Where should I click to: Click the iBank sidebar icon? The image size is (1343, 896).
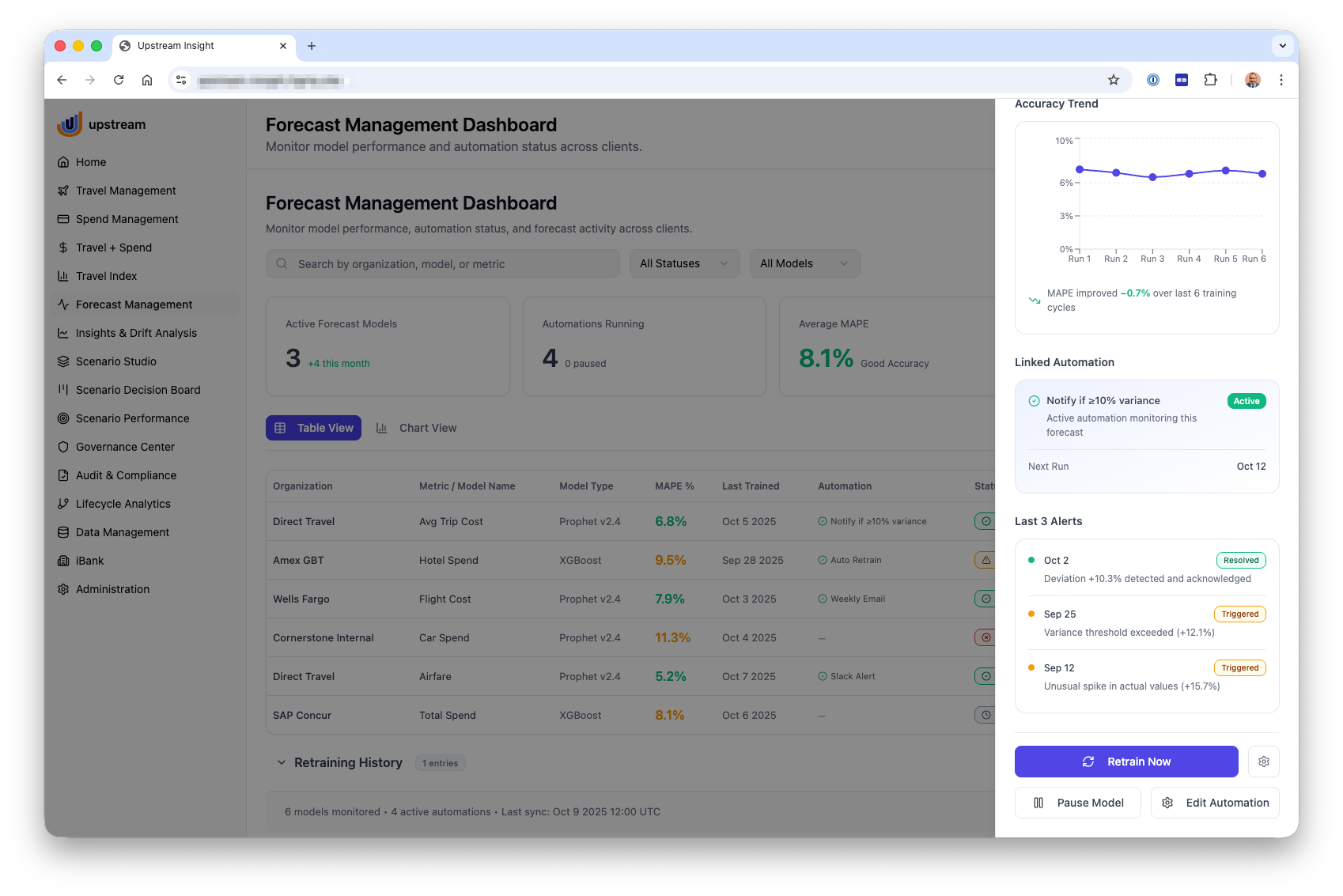63,561
